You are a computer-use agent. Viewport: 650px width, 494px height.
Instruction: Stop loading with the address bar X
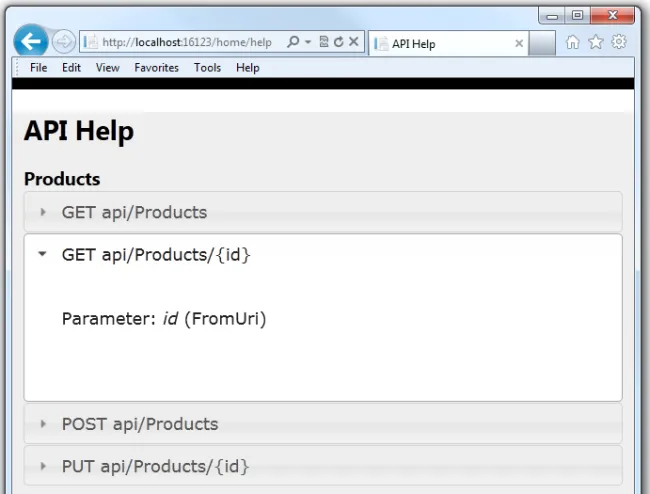point(354,42)
